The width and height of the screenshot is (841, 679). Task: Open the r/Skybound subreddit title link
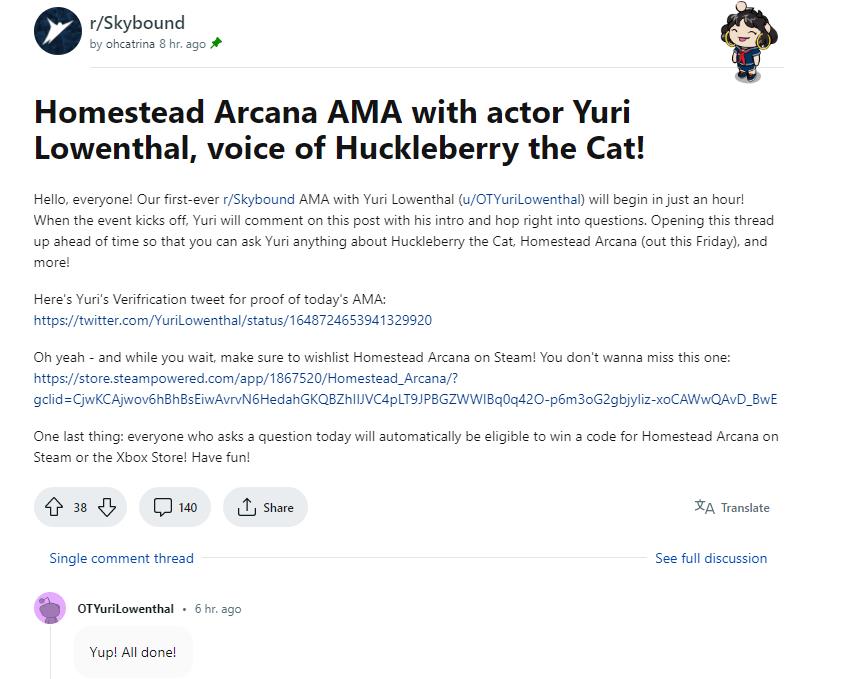pos(137,22)
